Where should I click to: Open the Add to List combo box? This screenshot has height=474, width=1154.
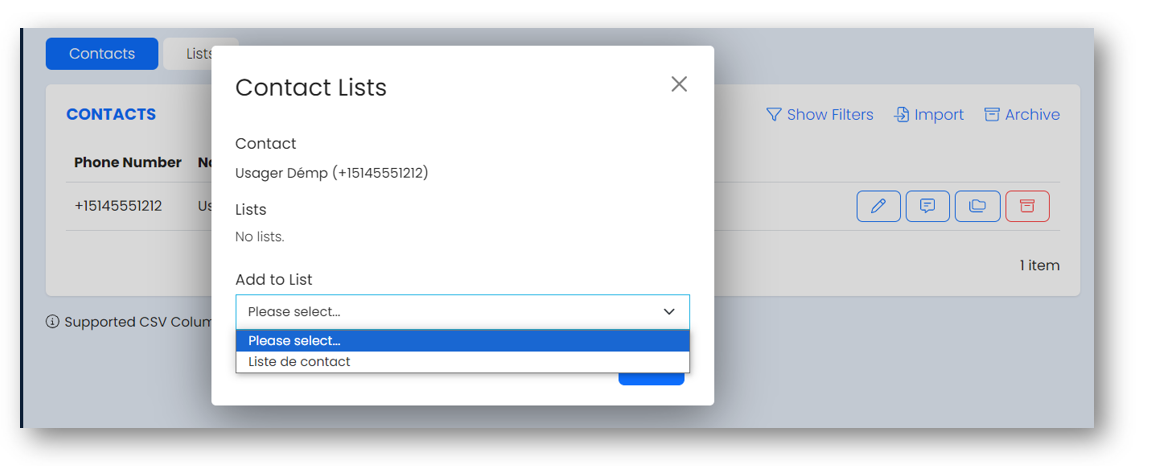(x=462, y=312)
